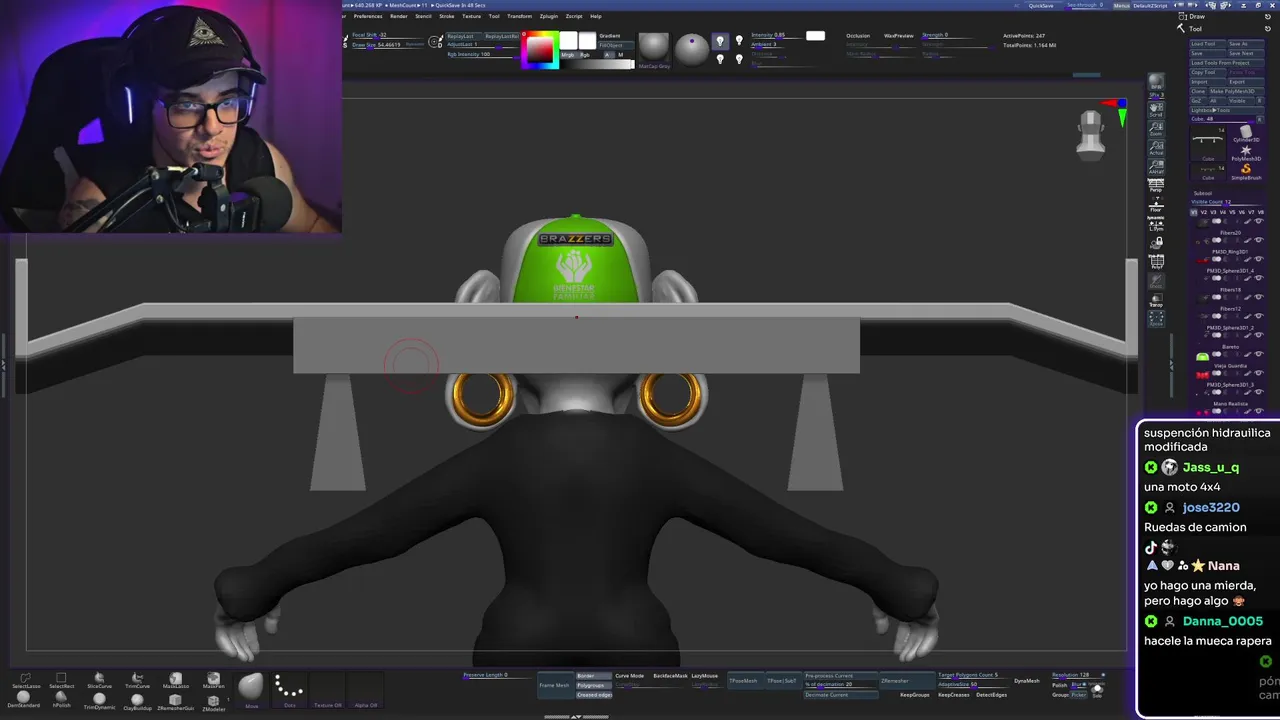
Task: Click the Zoom view icon
Action: [1156, 127]
